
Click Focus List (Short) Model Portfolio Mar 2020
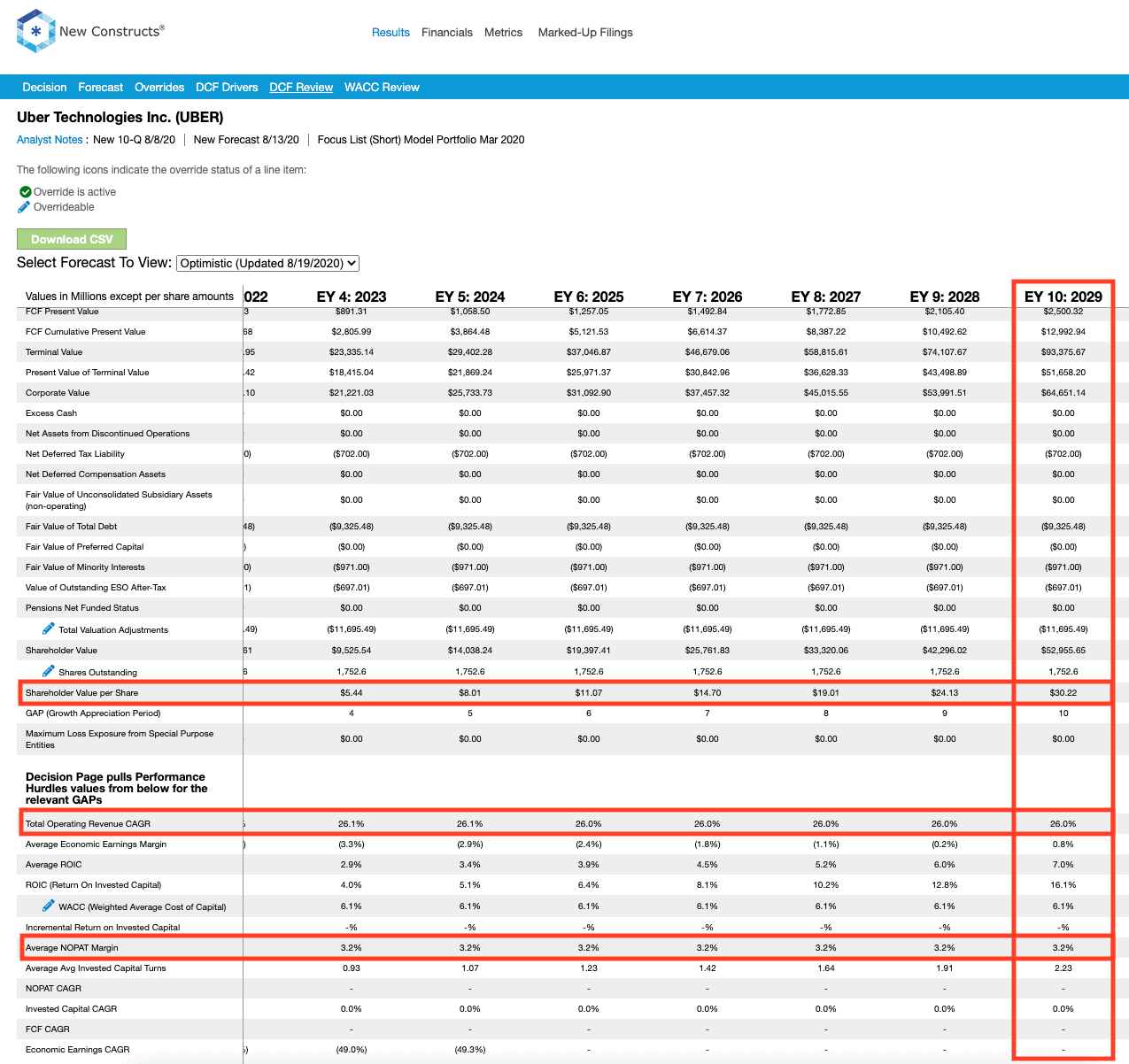click(421, 140)
